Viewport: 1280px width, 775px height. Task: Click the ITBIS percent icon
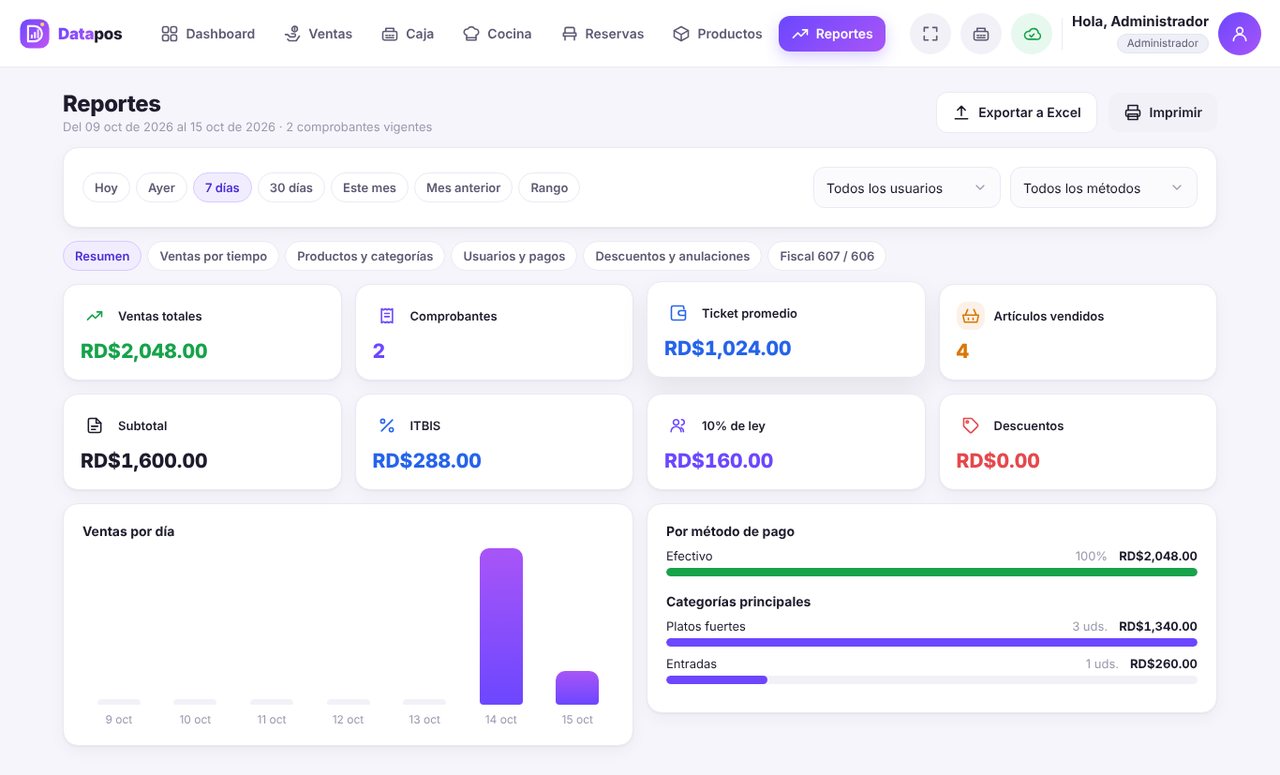pos(387,426)
